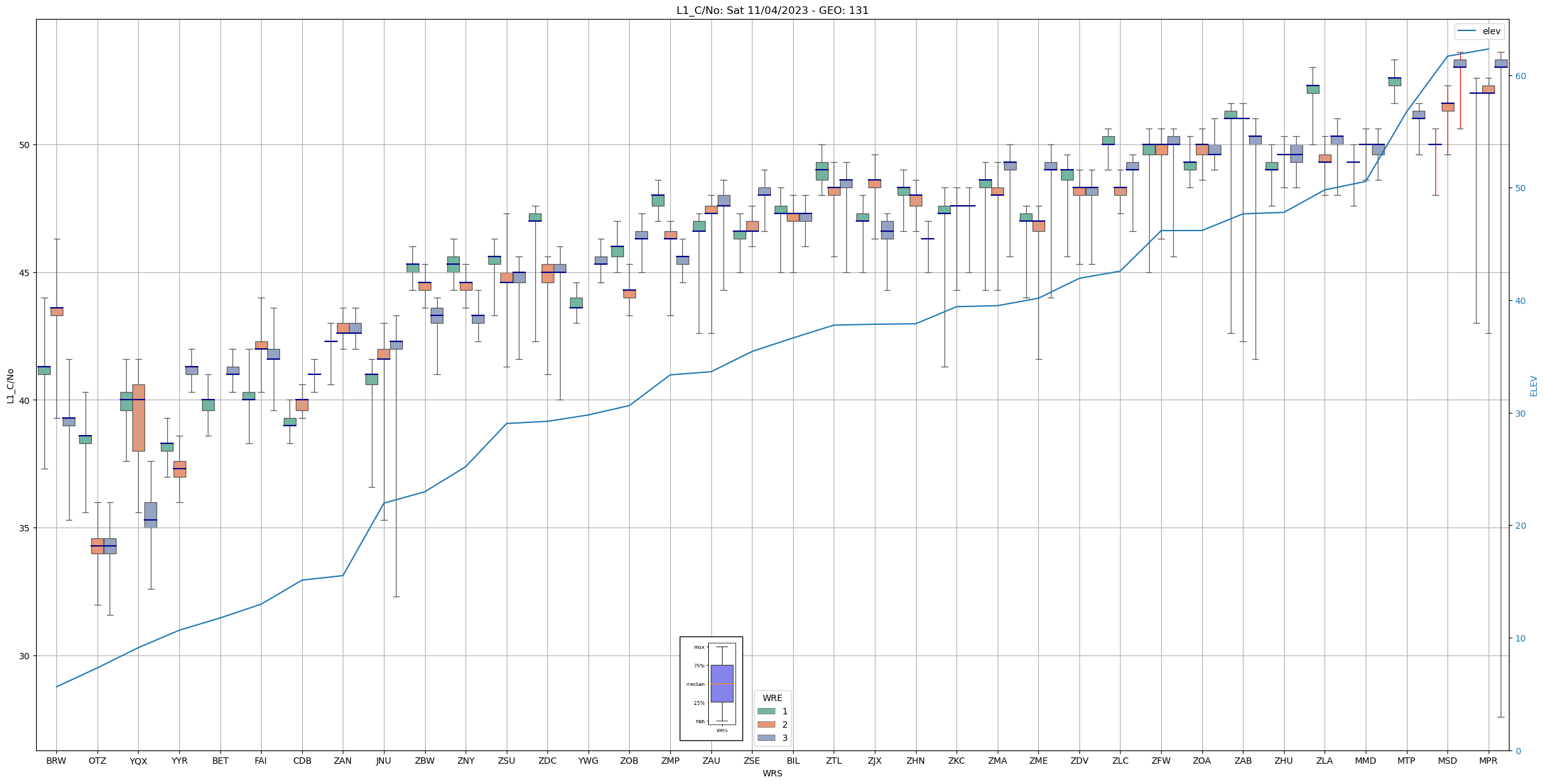Click the ZNY station label
The image size is (1545, 784).
tap(466, 761)
